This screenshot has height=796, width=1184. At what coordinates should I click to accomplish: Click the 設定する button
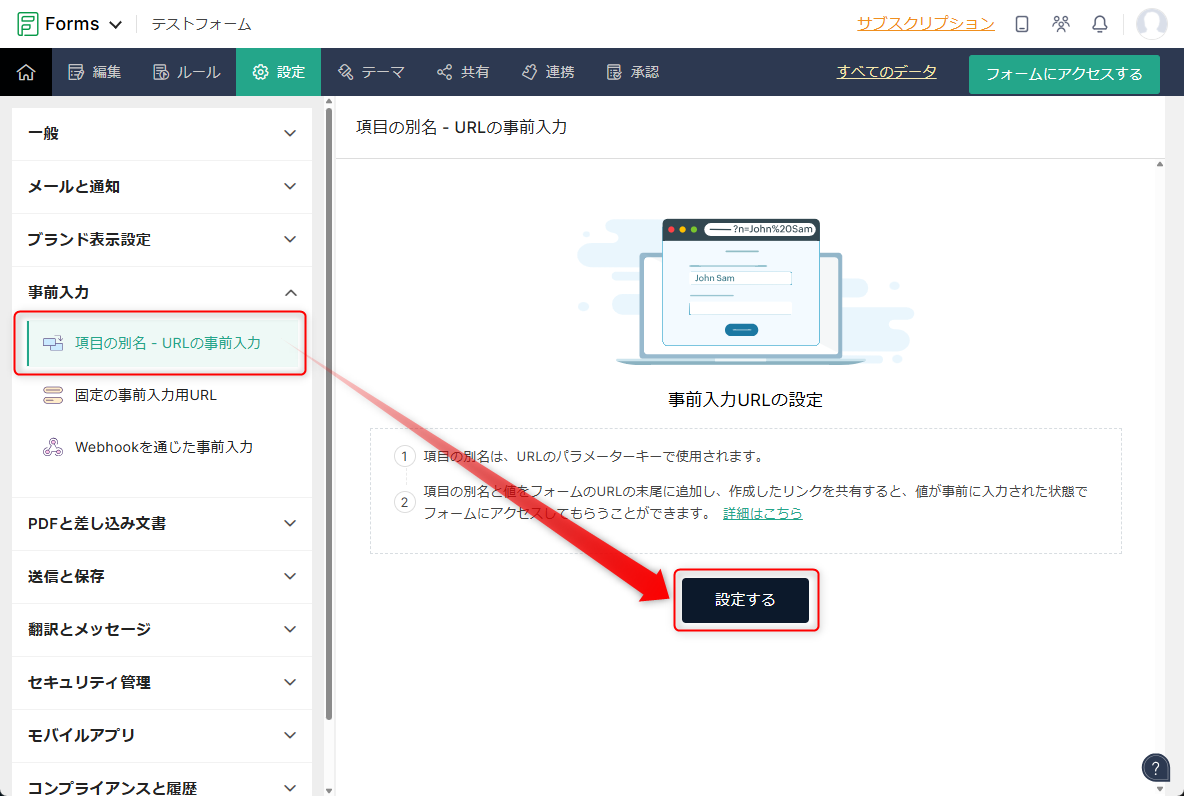click(745, 600)
